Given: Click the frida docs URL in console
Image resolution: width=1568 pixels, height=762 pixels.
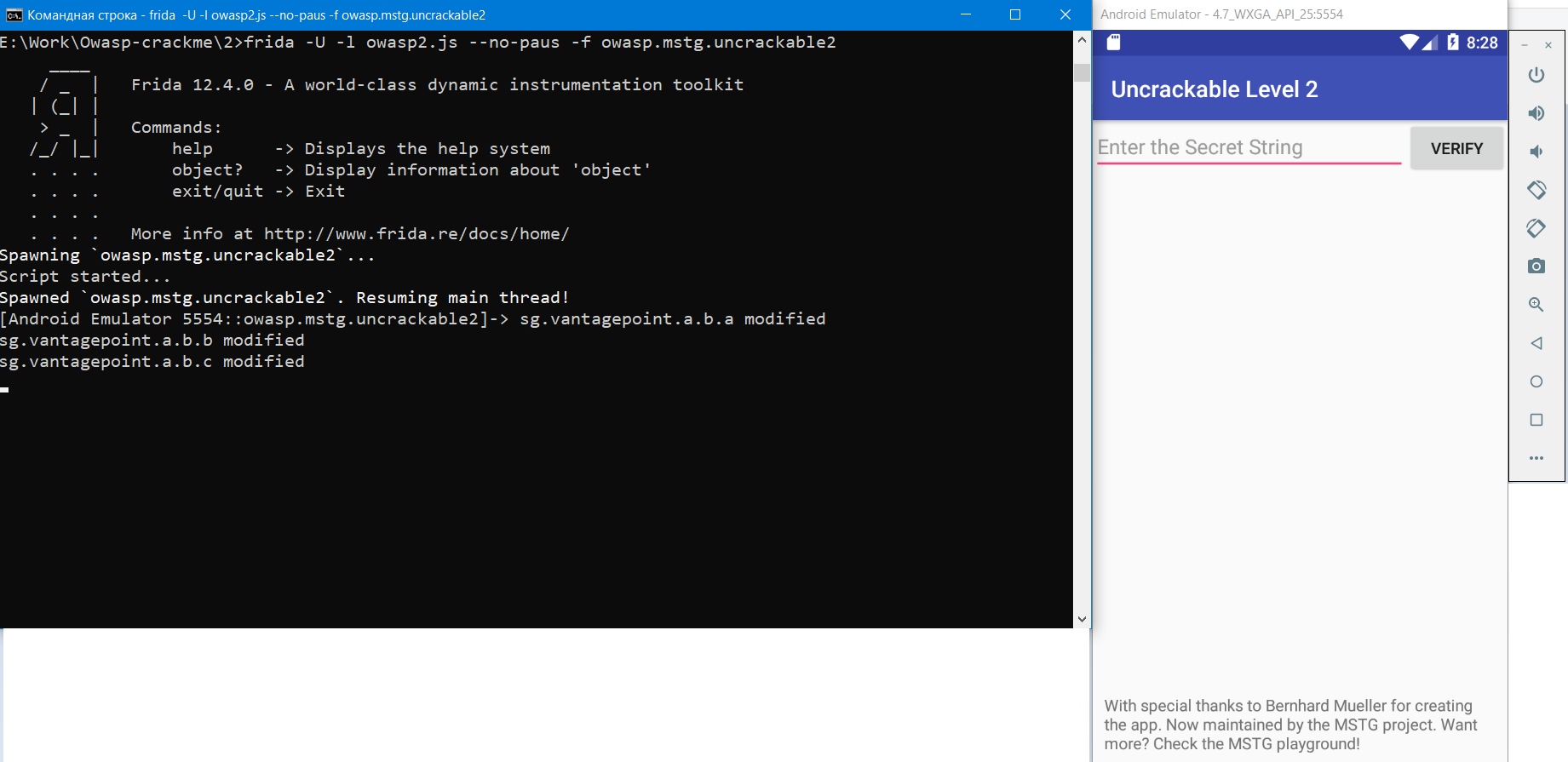Looking at the screenshot, I should point(416,234).
